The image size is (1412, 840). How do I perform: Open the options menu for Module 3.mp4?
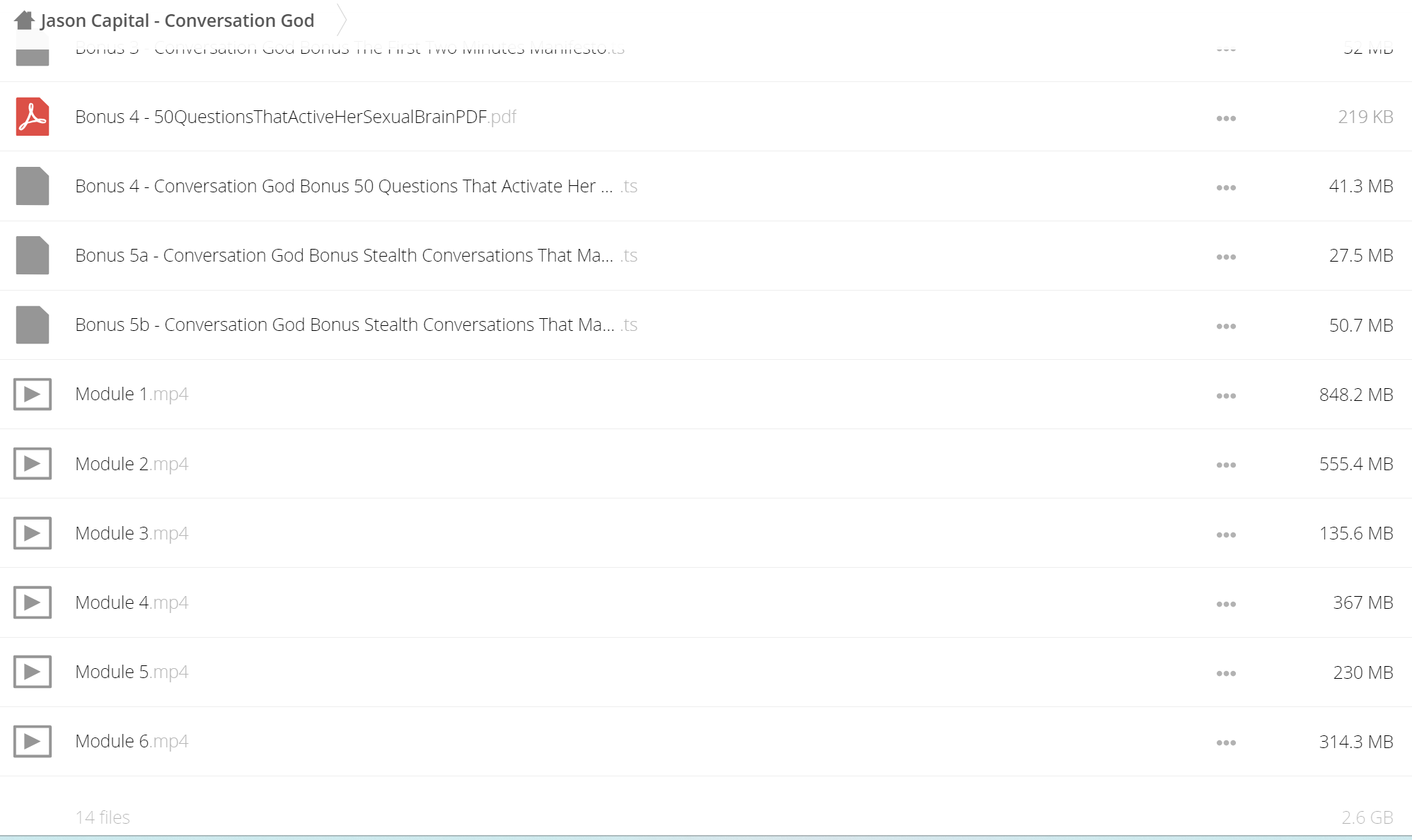(x=1226, y=535)
